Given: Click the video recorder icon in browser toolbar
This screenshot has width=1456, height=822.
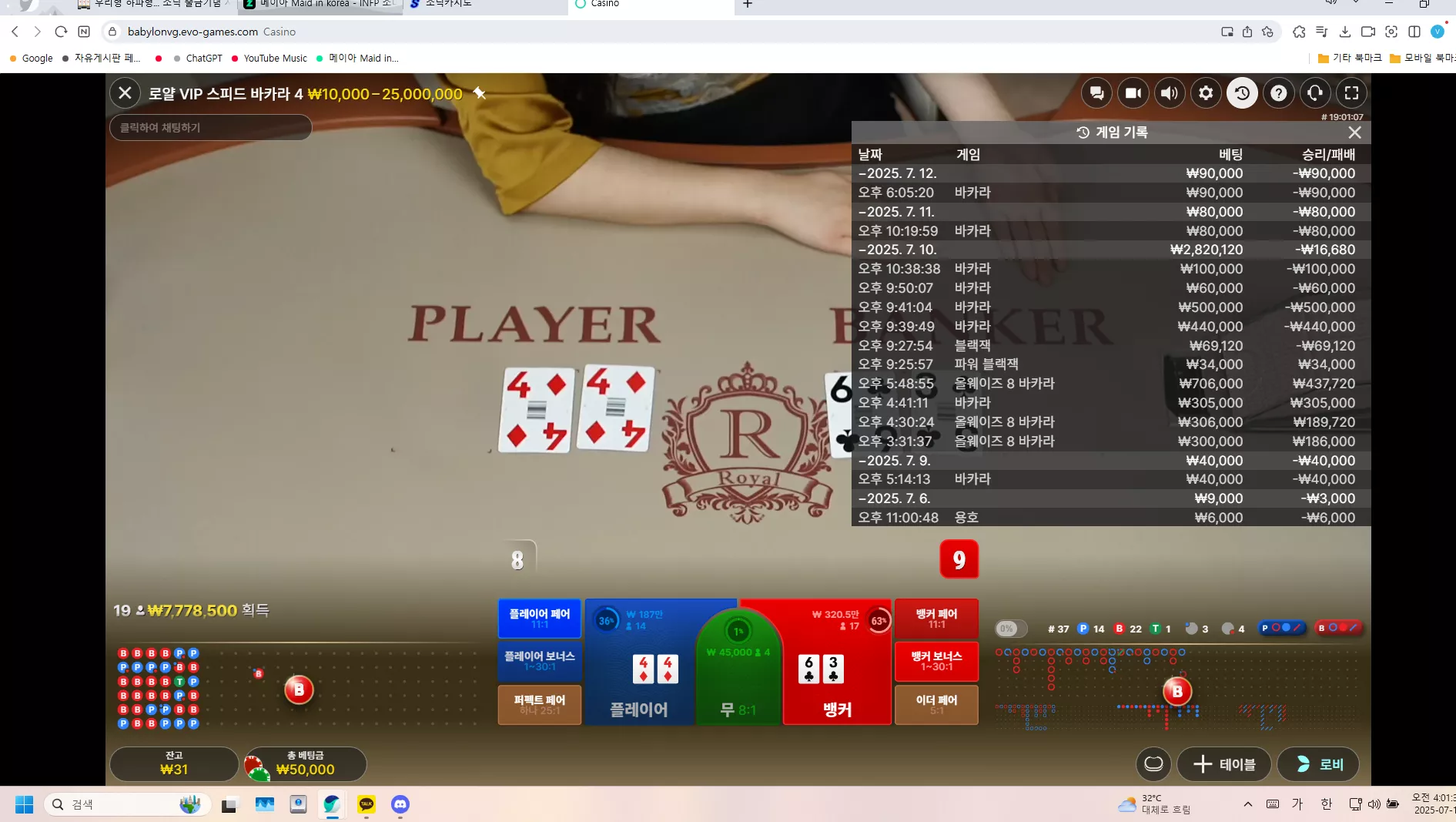Looking at the screenshot, I should pos(1368,32).
